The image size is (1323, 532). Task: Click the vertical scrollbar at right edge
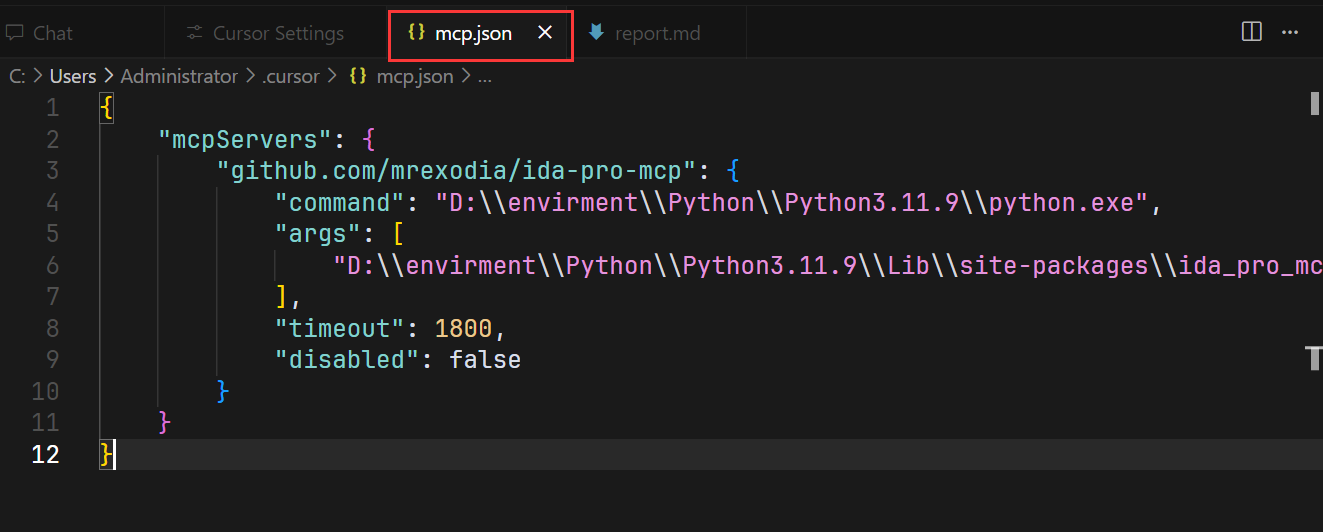click(x=1315, y=104)
